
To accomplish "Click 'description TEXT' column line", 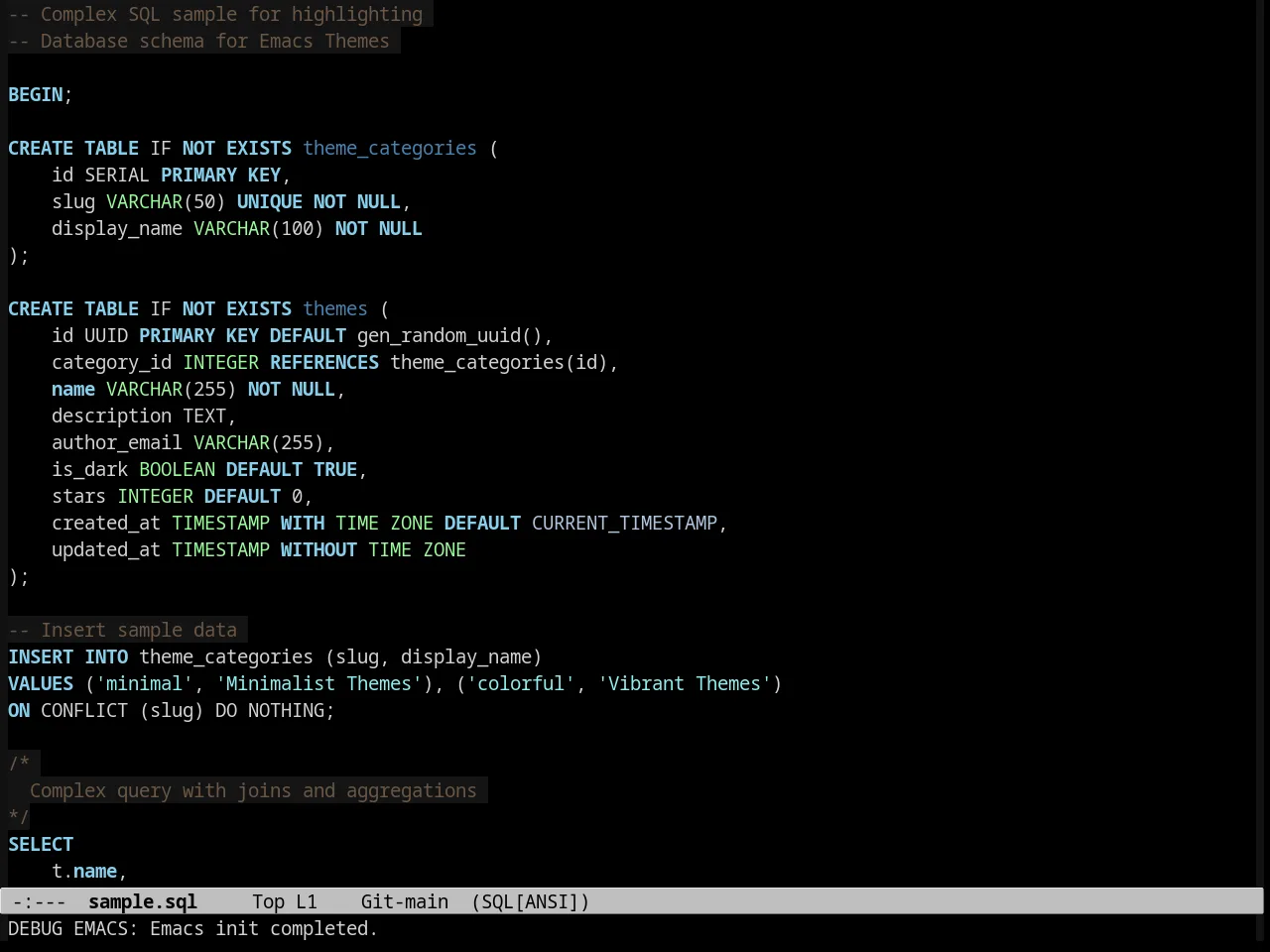I will coord(139,416).
